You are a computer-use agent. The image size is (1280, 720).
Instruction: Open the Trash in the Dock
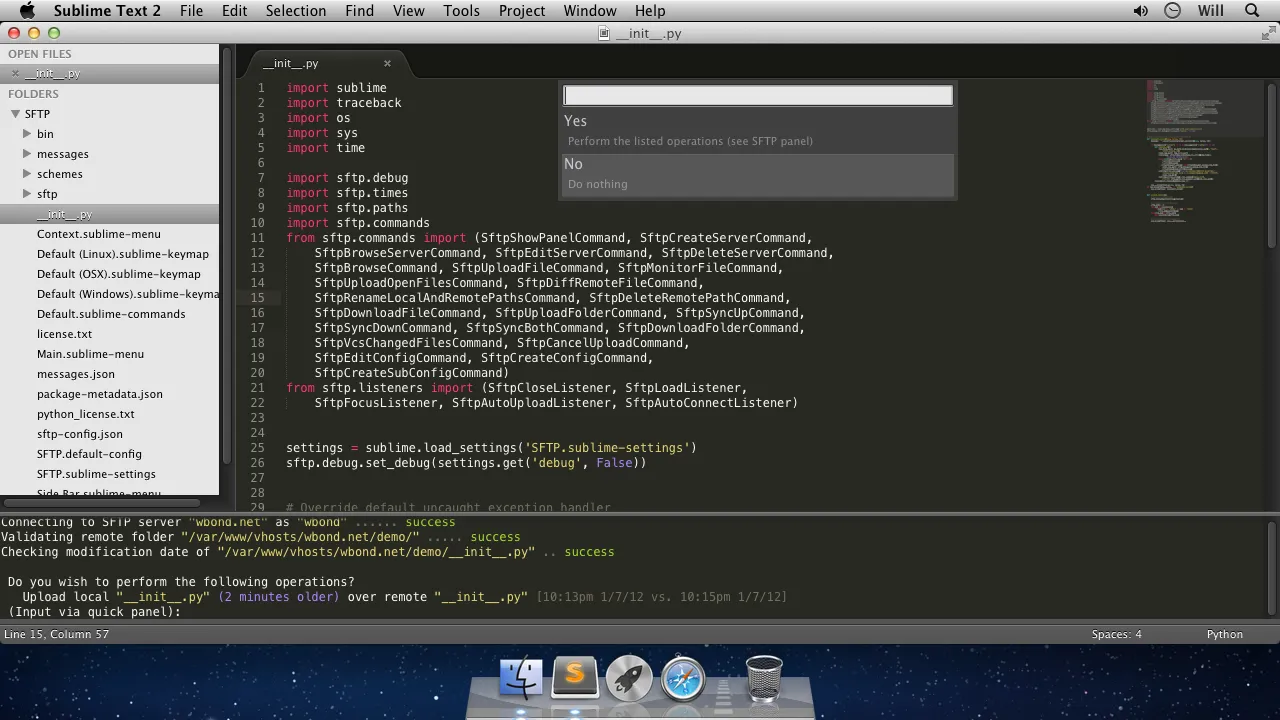(x=765, y=679)
